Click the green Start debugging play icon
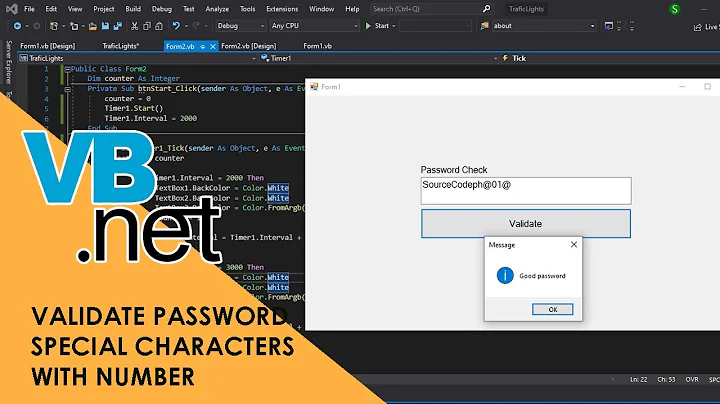 368,26
